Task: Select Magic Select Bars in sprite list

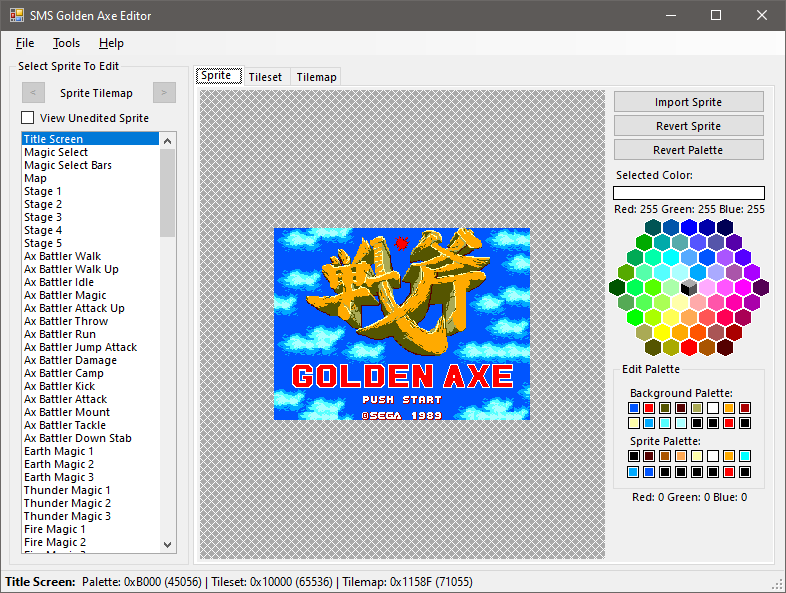Action: [91, 165]
